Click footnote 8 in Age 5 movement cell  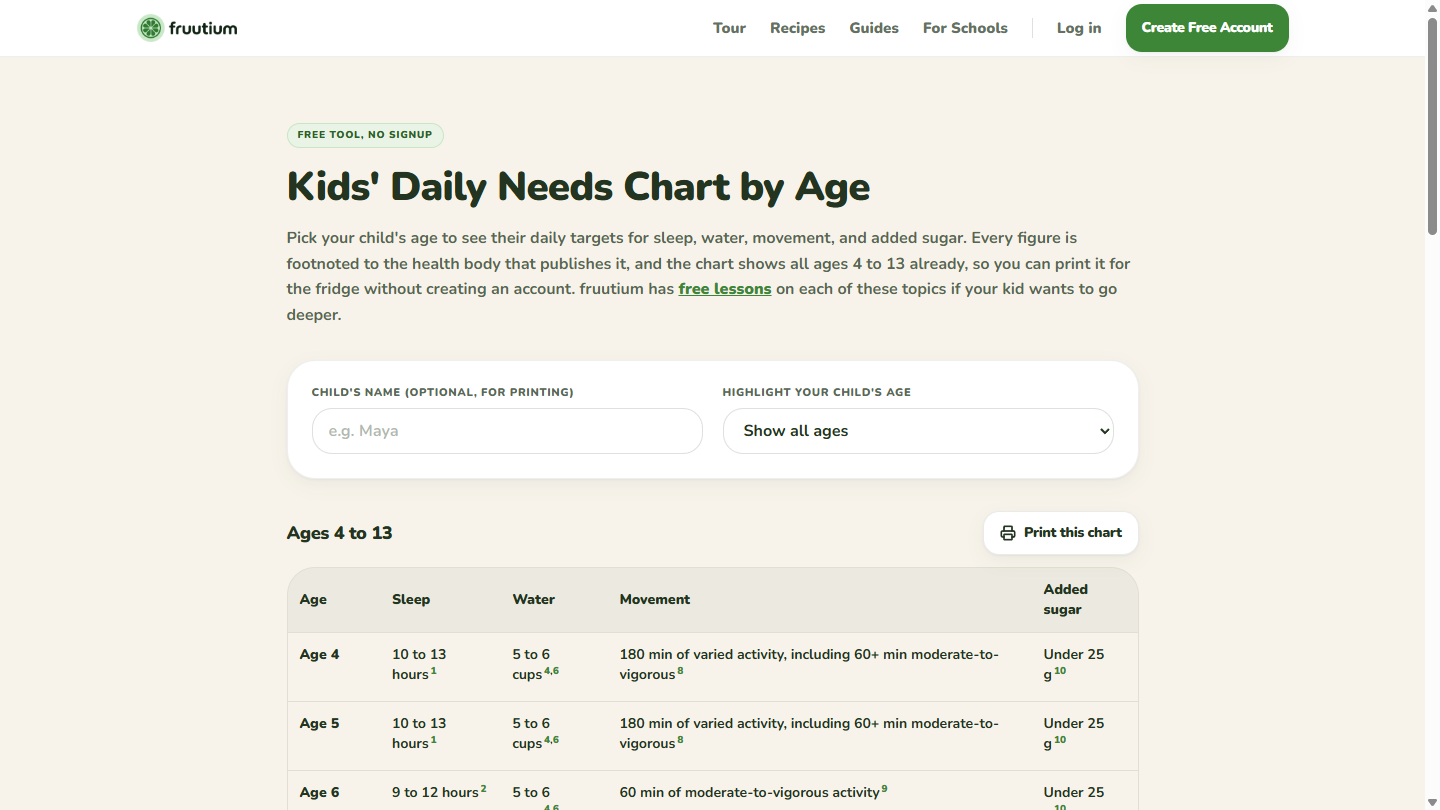click(681, 740)
